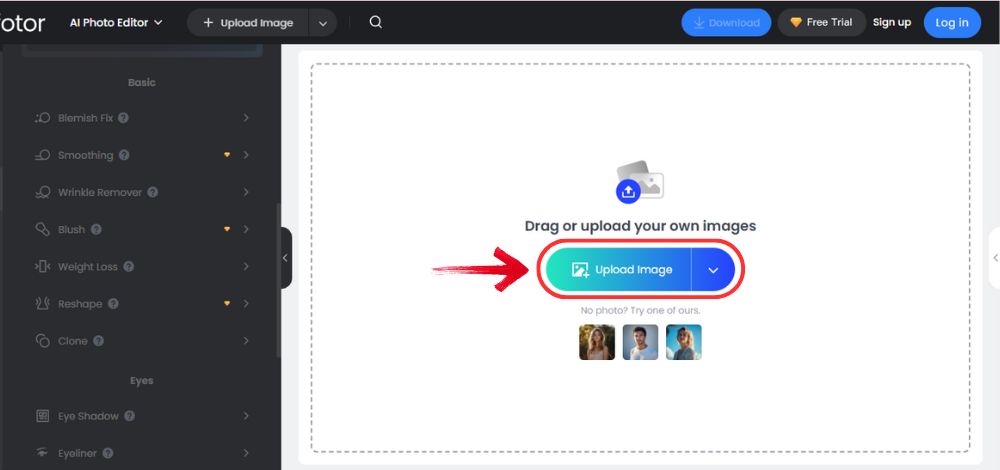Open the Clone tool

pyautogui.click(x=72, y=341)
